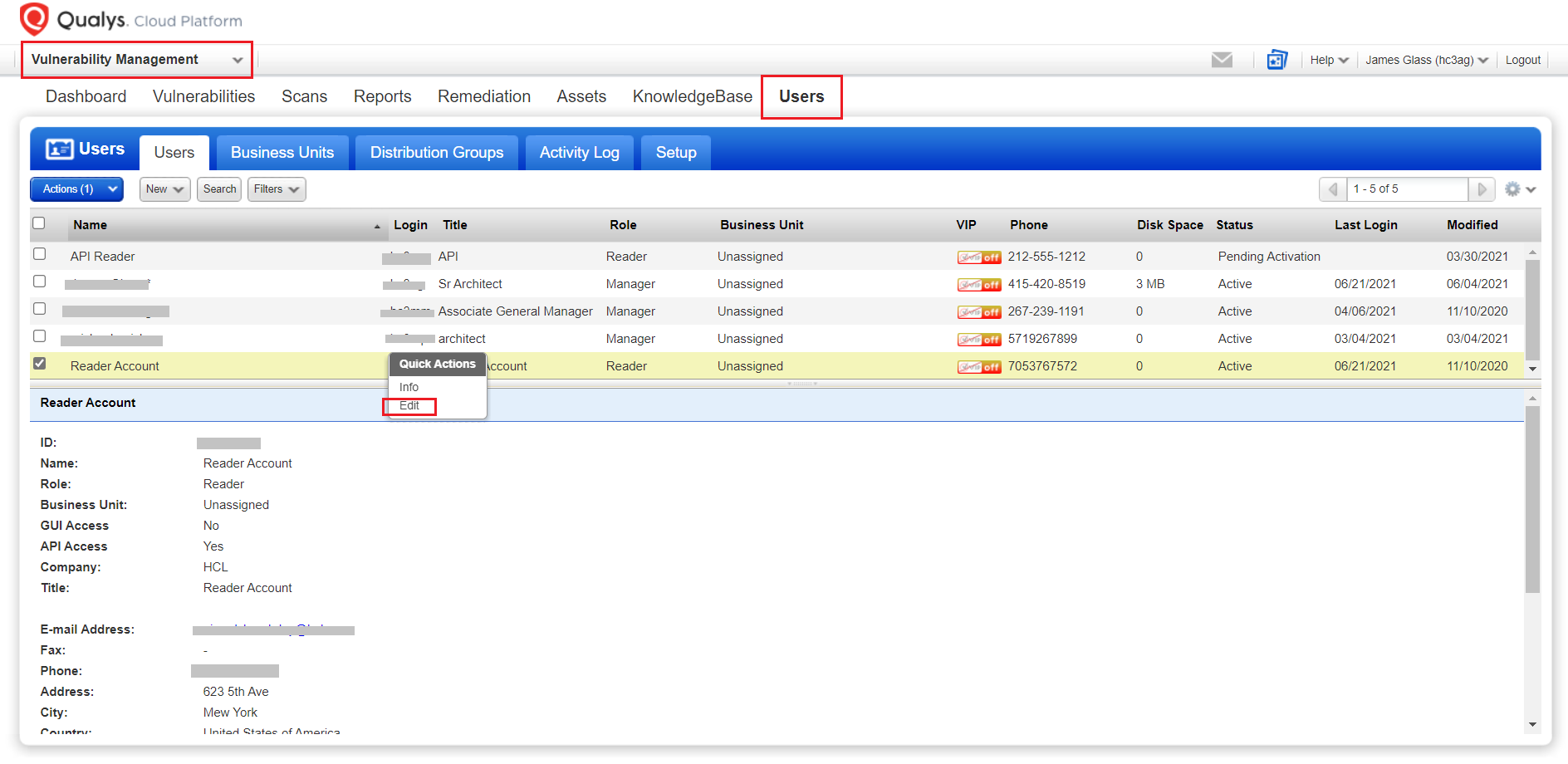Toggle VIP off for Reader Account row

pyautogui.click(x=979, y=367)
